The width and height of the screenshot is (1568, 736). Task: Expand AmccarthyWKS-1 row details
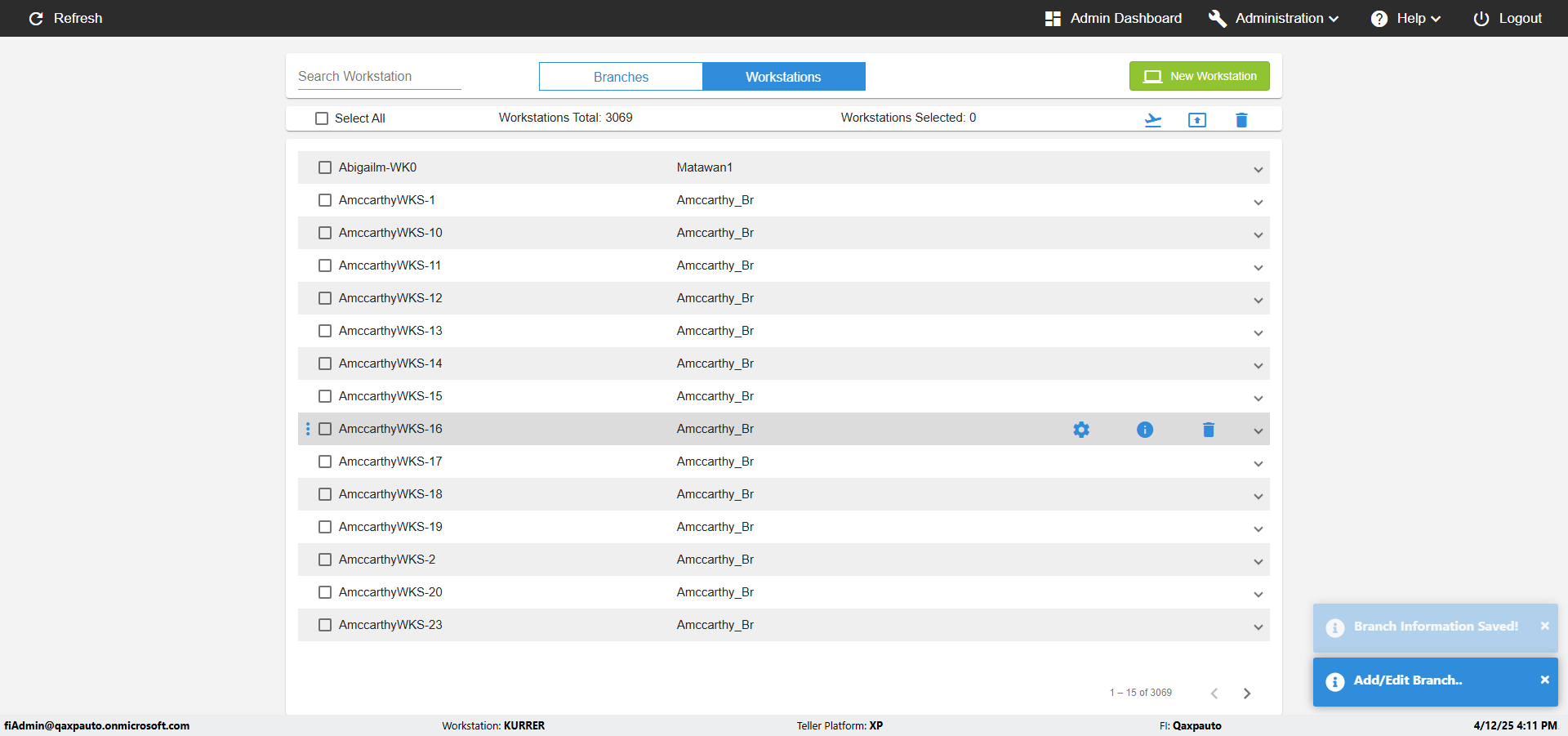click(1258, 203)
